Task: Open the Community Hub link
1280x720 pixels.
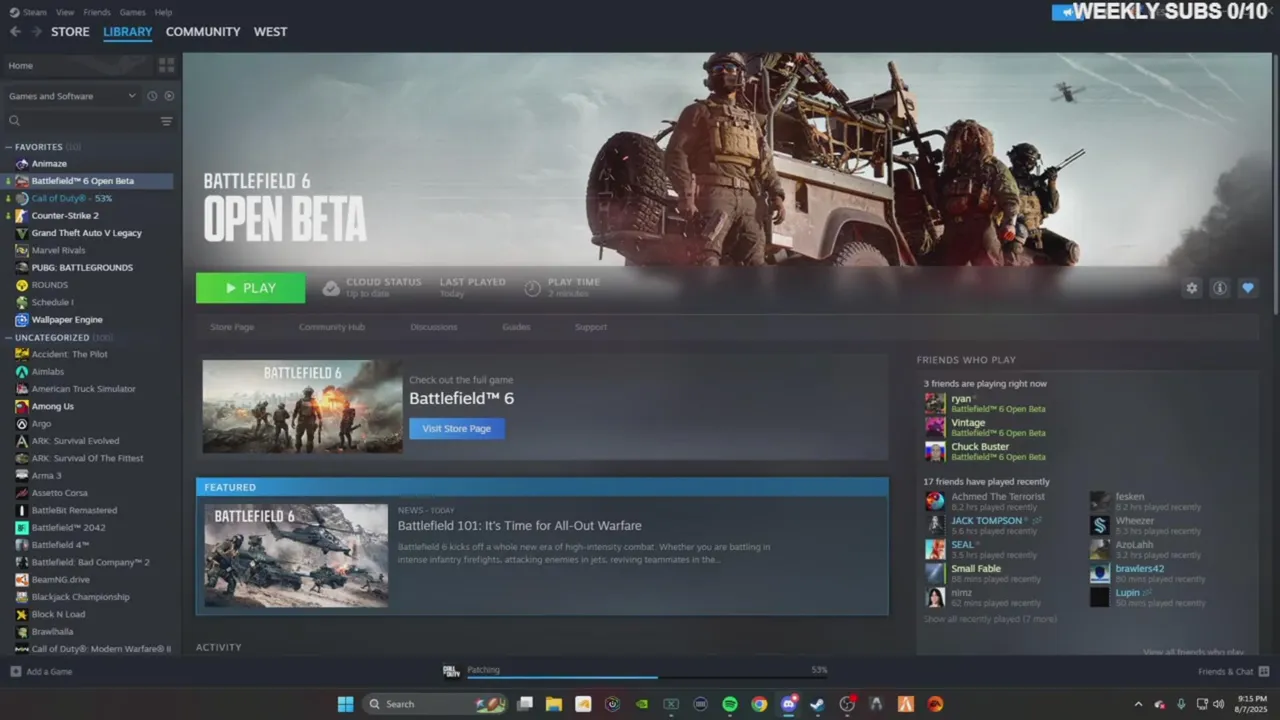Action: 332,327
